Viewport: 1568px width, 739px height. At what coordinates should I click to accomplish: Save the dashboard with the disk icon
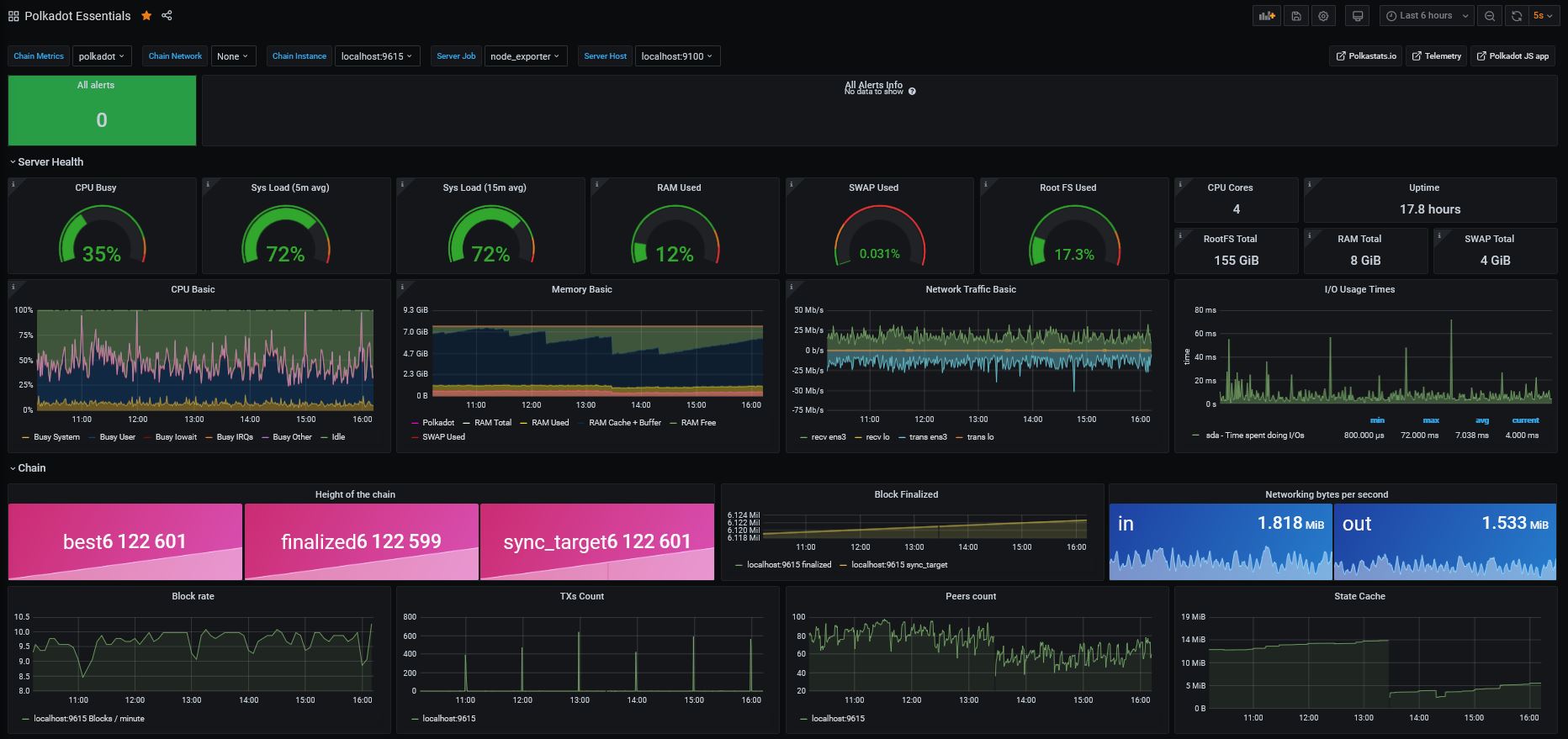[x=1296, y=16]
